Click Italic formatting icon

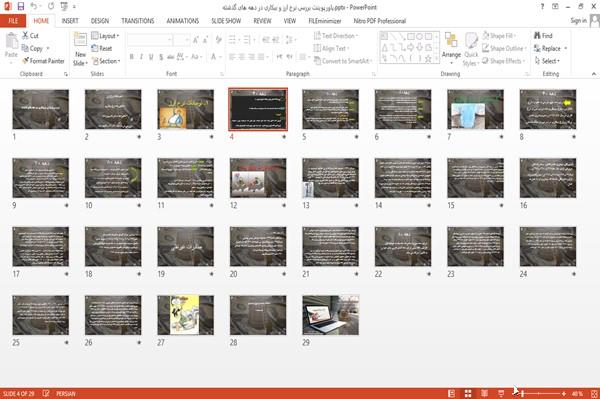pyautogui.click(x=141, y=57)
